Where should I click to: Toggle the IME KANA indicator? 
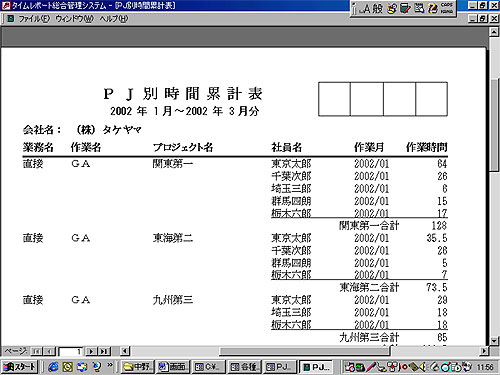[x=447, y=11]
